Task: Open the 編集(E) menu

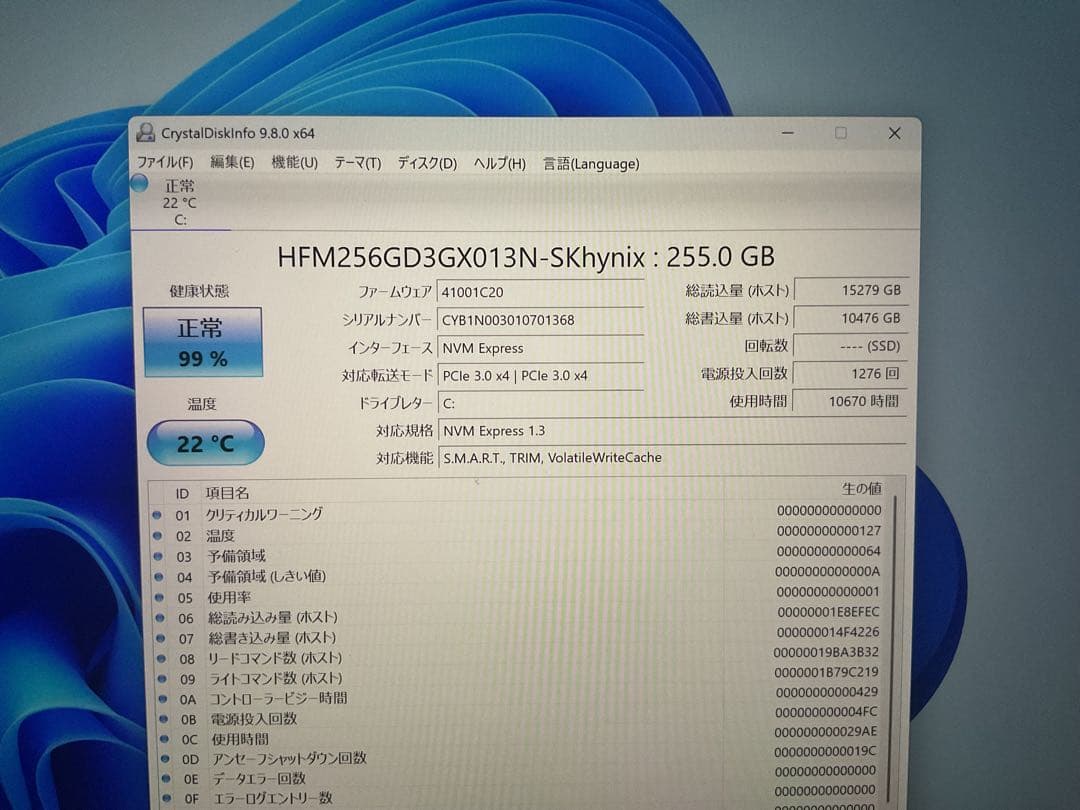Action: 231,162
